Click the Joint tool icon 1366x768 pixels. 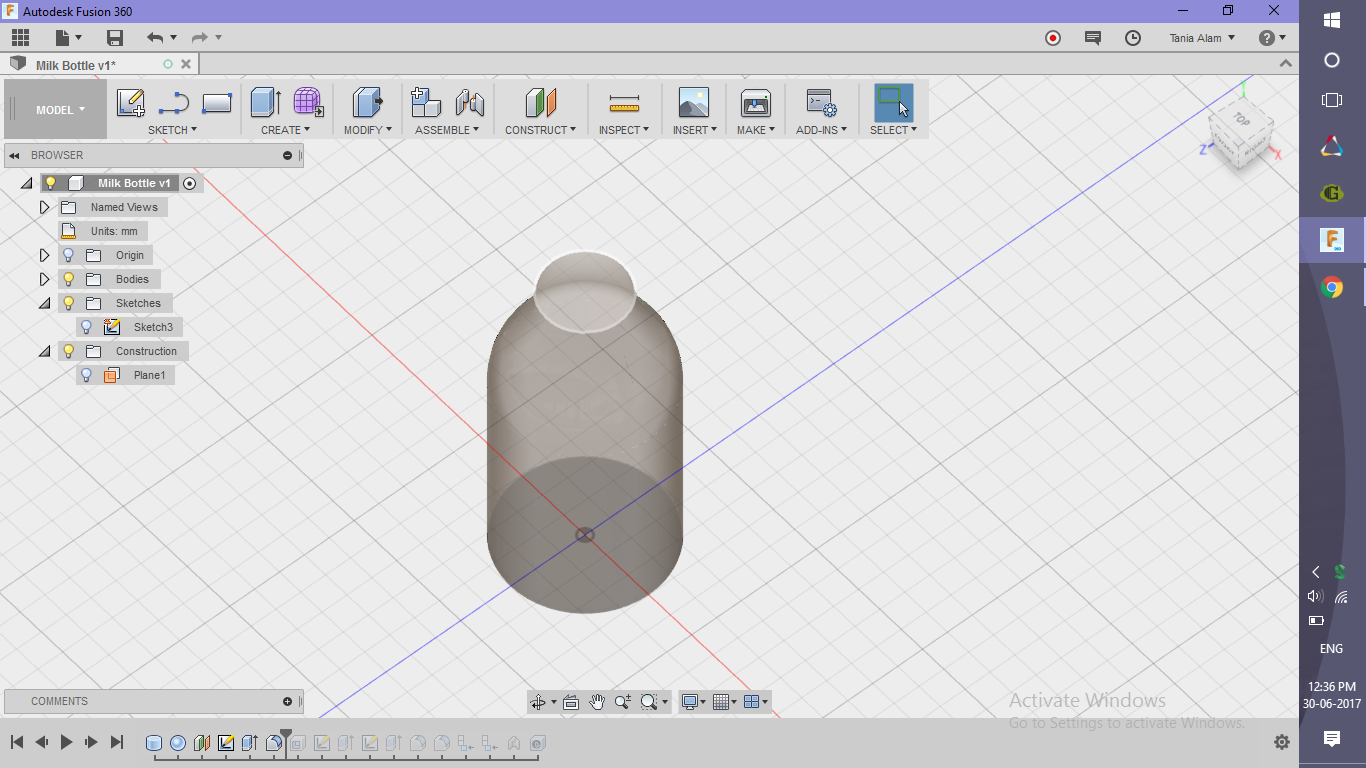coord(469,103)
